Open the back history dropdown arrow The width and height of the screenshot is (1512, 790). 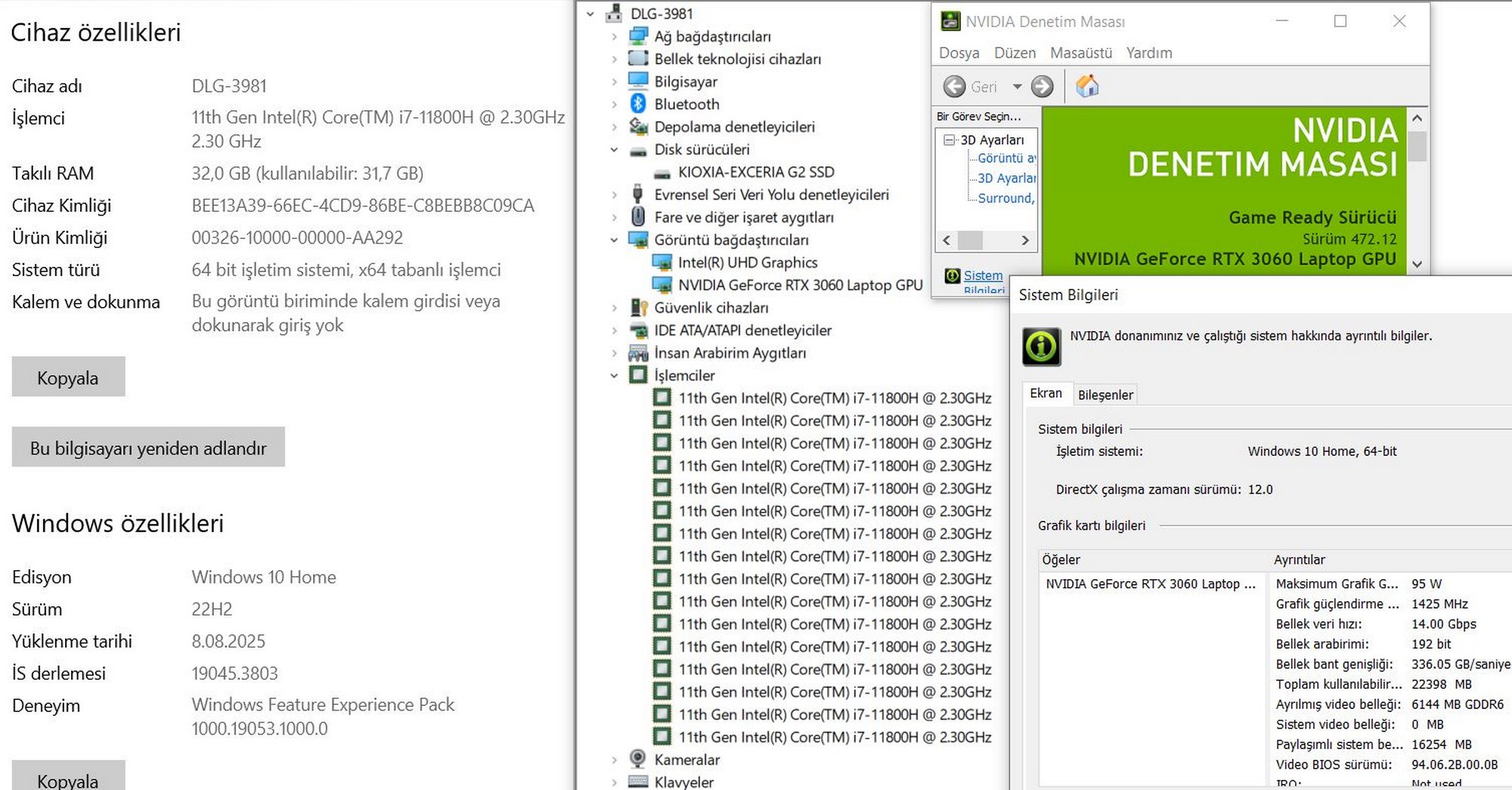[1017, 87]
